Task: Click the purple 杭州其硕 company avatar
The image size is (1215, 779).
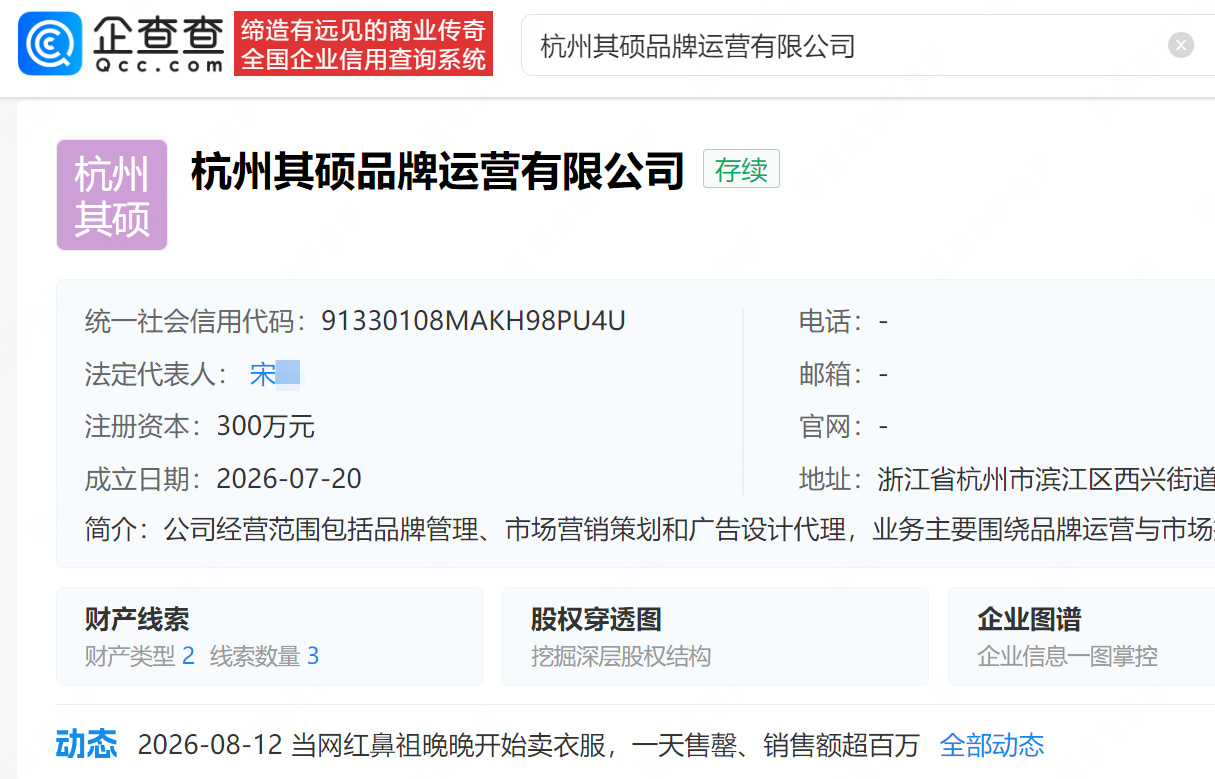Action: [112, 195]
